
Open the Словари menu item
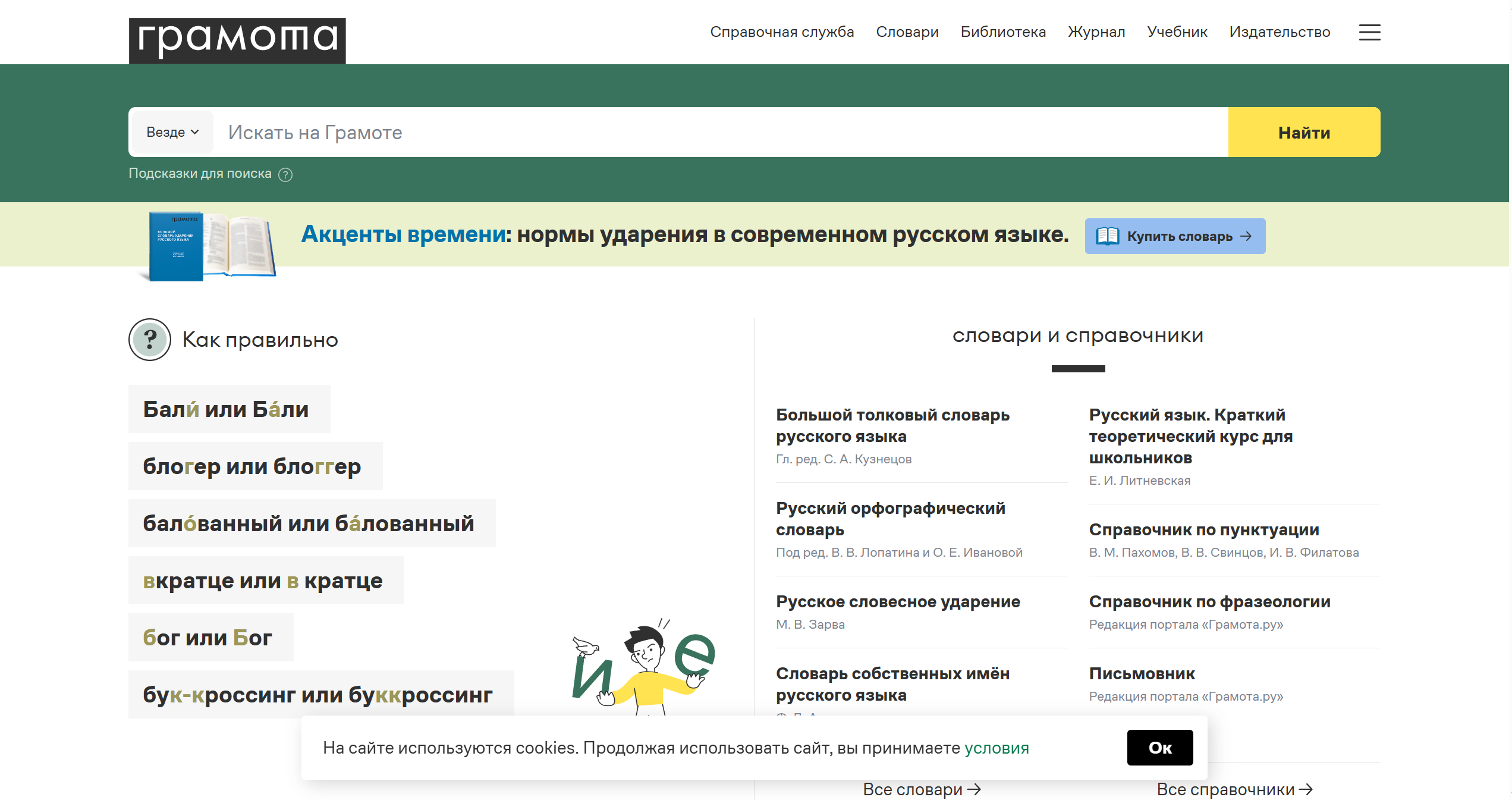click(x=907, y=32)
